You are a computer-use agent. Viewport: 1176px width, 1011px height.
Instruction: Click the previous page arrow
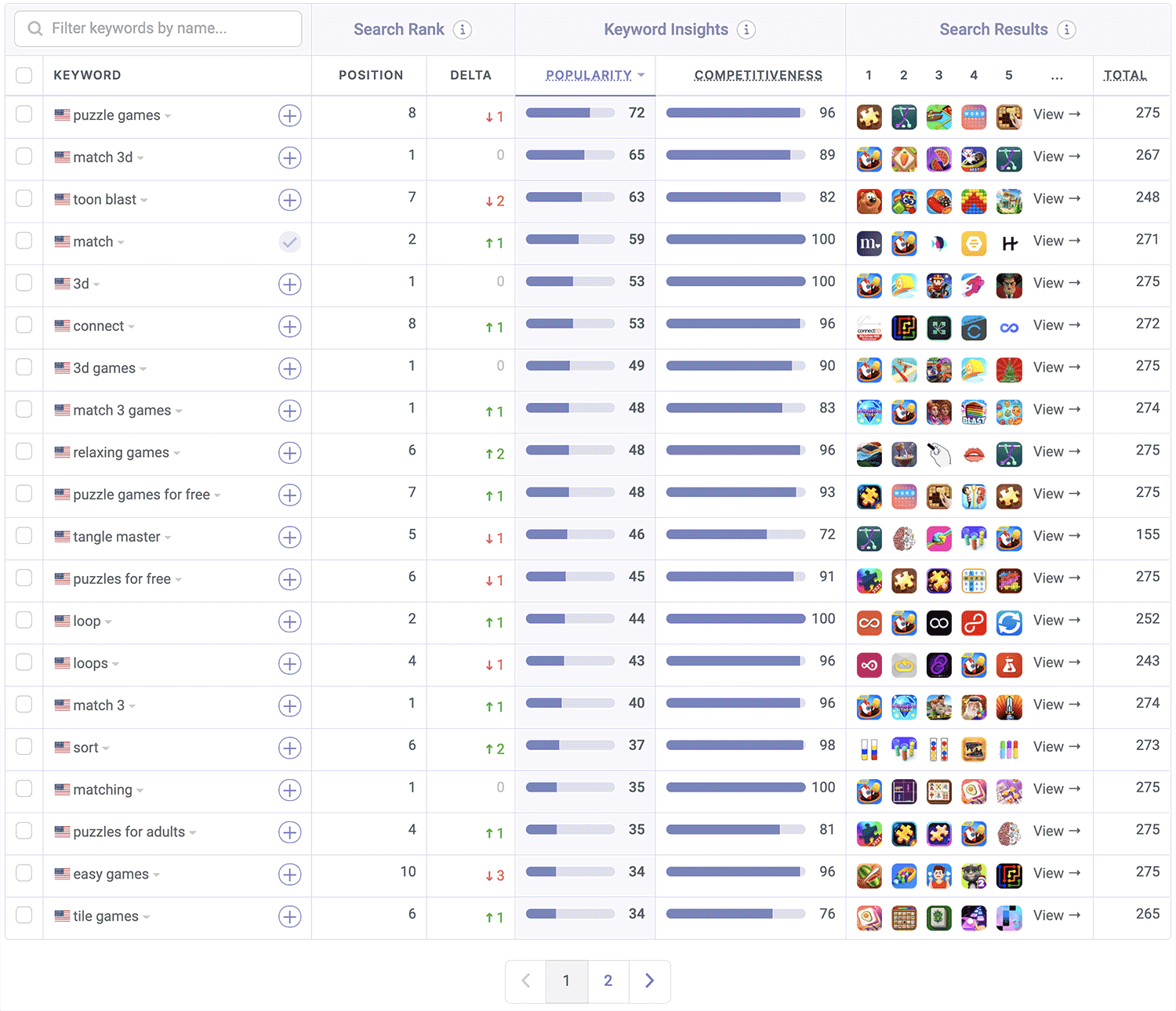click(x=526, y=981)
